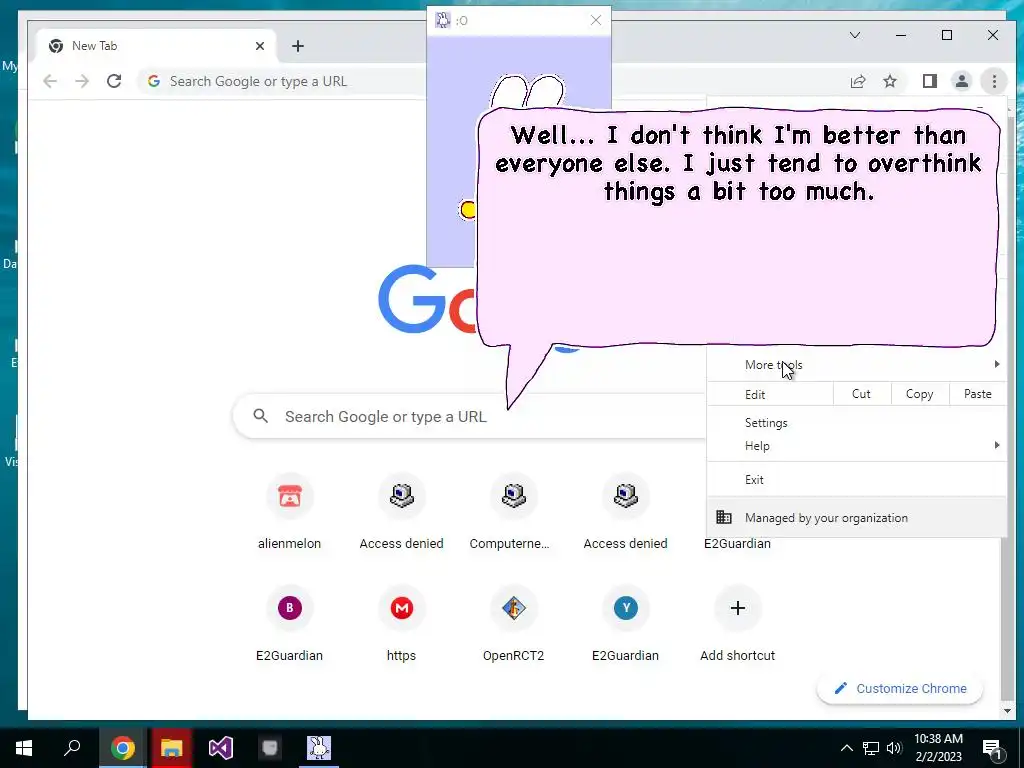Select the New Tab tab
The width and height of the screenshot is (1024, 768).
(155, 46)
